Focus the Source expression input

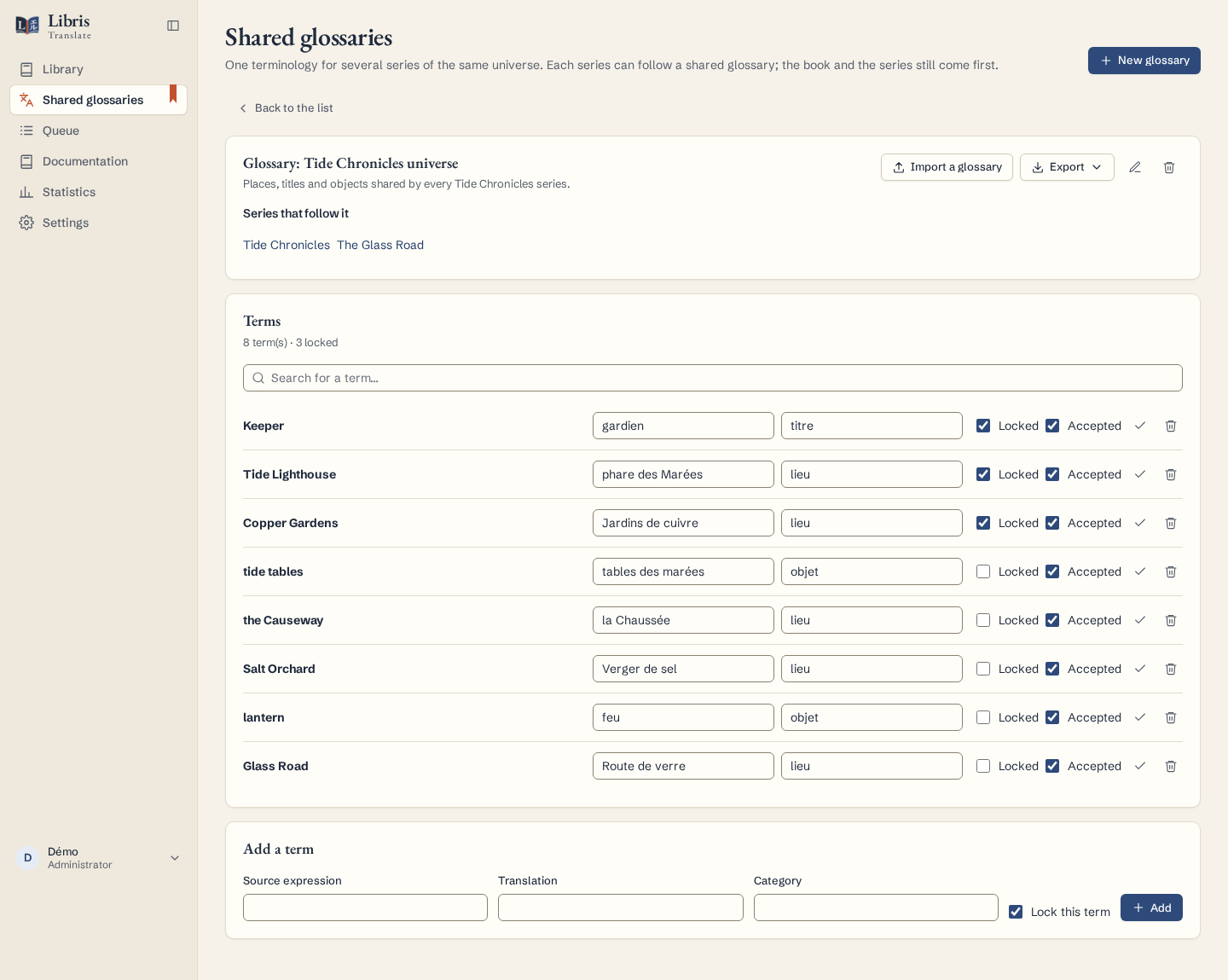coord(365,908)
